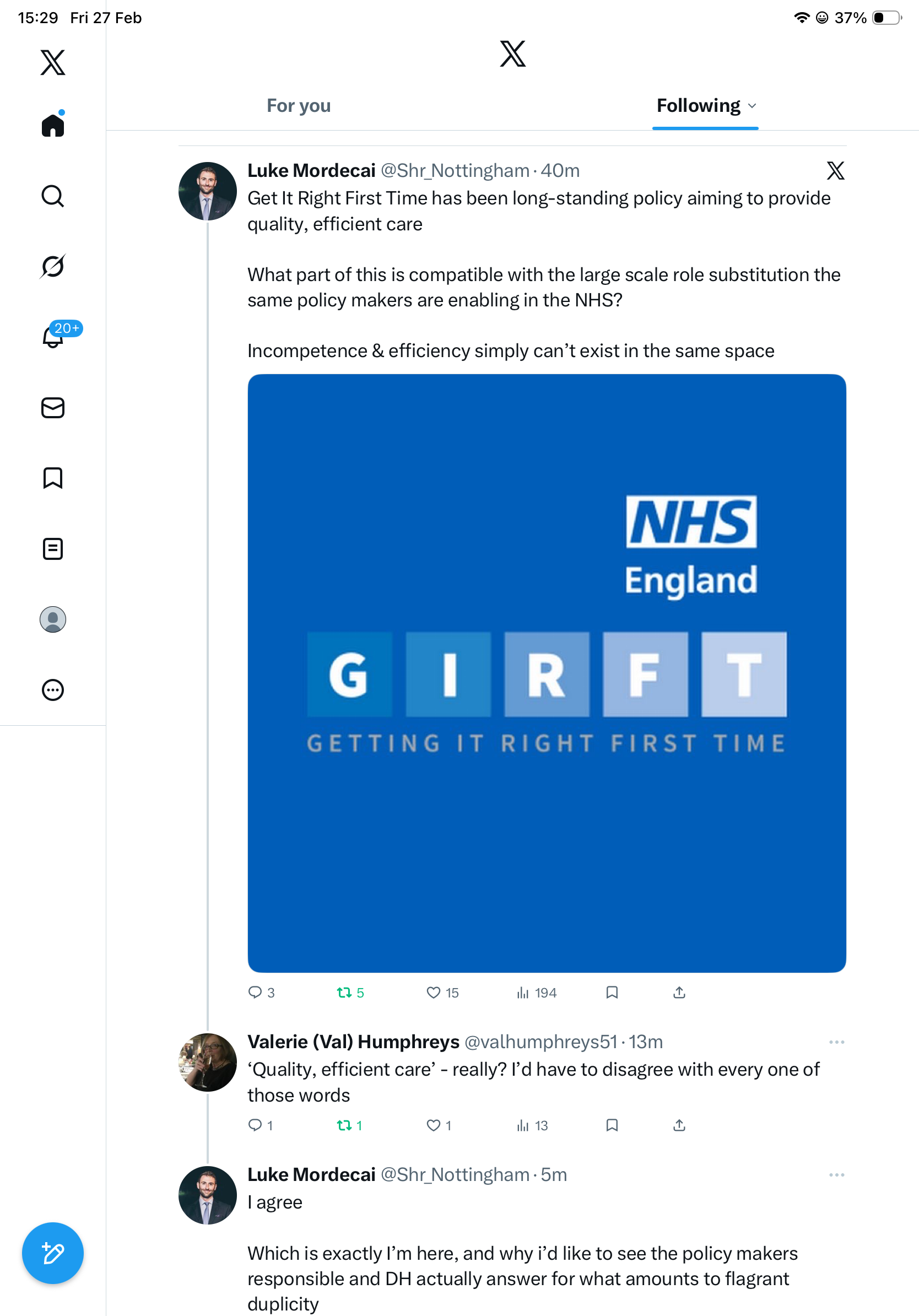Open @valhumphreys51 profile handle link
This screenshot has width=919, height=1316.
click(x=540, y=1042)
